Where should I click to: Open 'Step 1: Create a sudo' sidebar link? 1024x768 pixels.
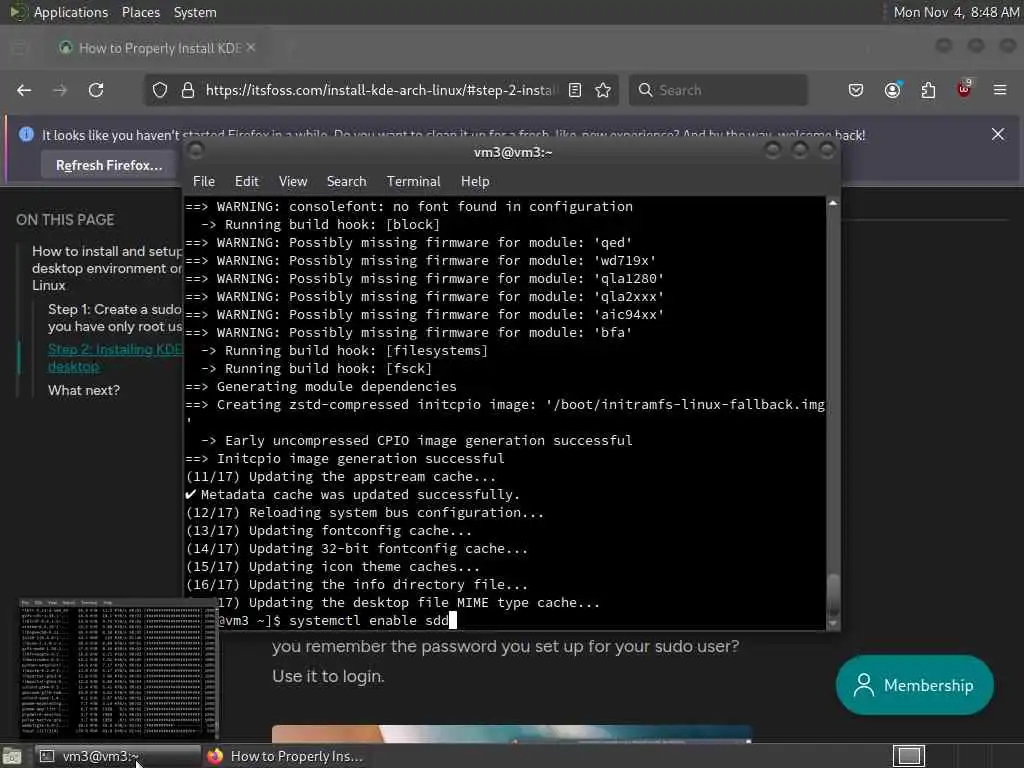point(114,317)
